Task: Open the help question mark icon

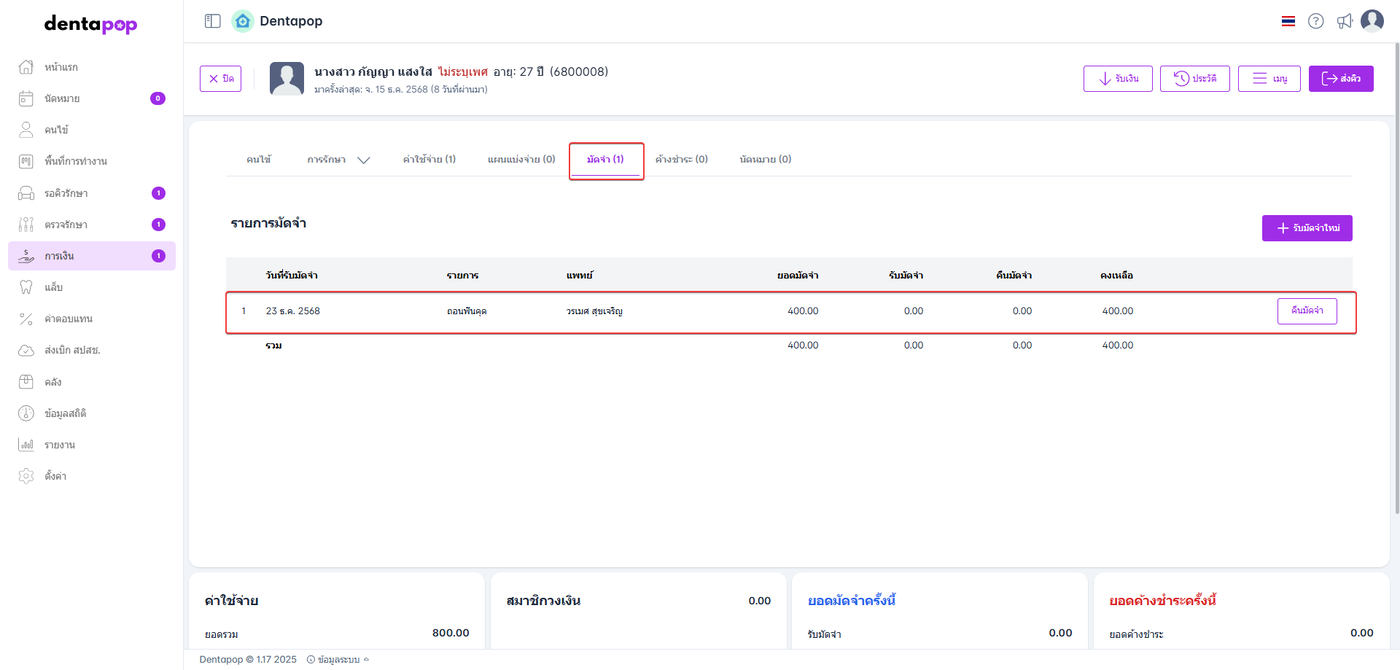Action: click(x=1316, y=21)
